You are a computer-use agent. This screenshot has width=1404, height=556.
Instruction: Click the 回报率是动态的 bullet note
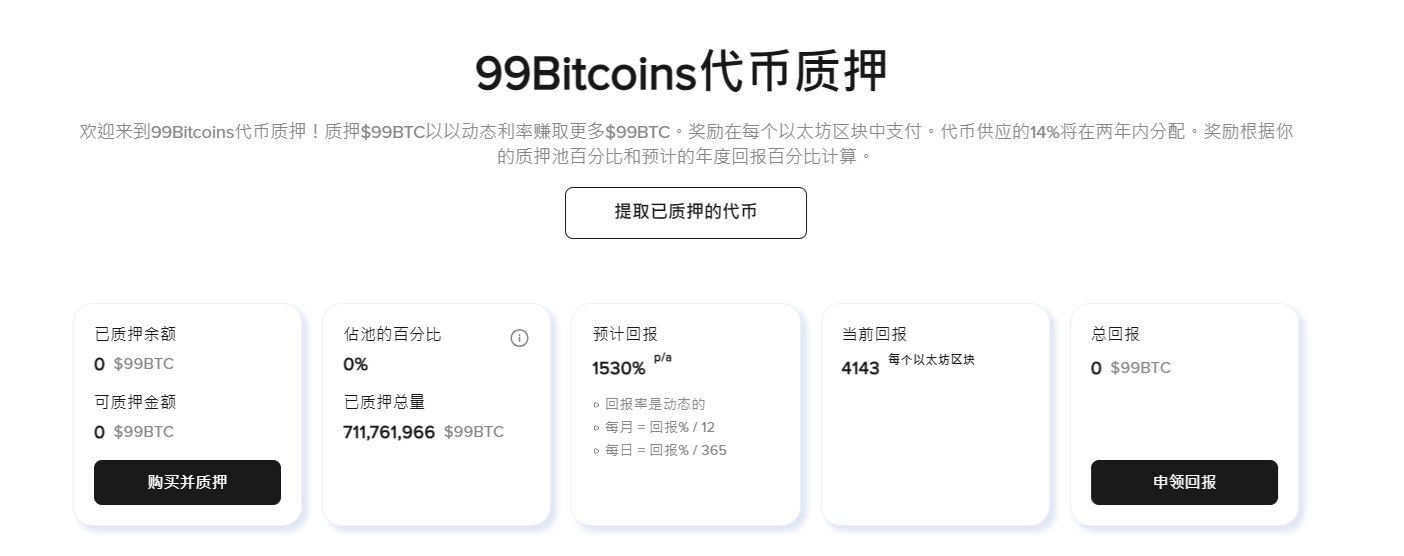tap(655, 404)
